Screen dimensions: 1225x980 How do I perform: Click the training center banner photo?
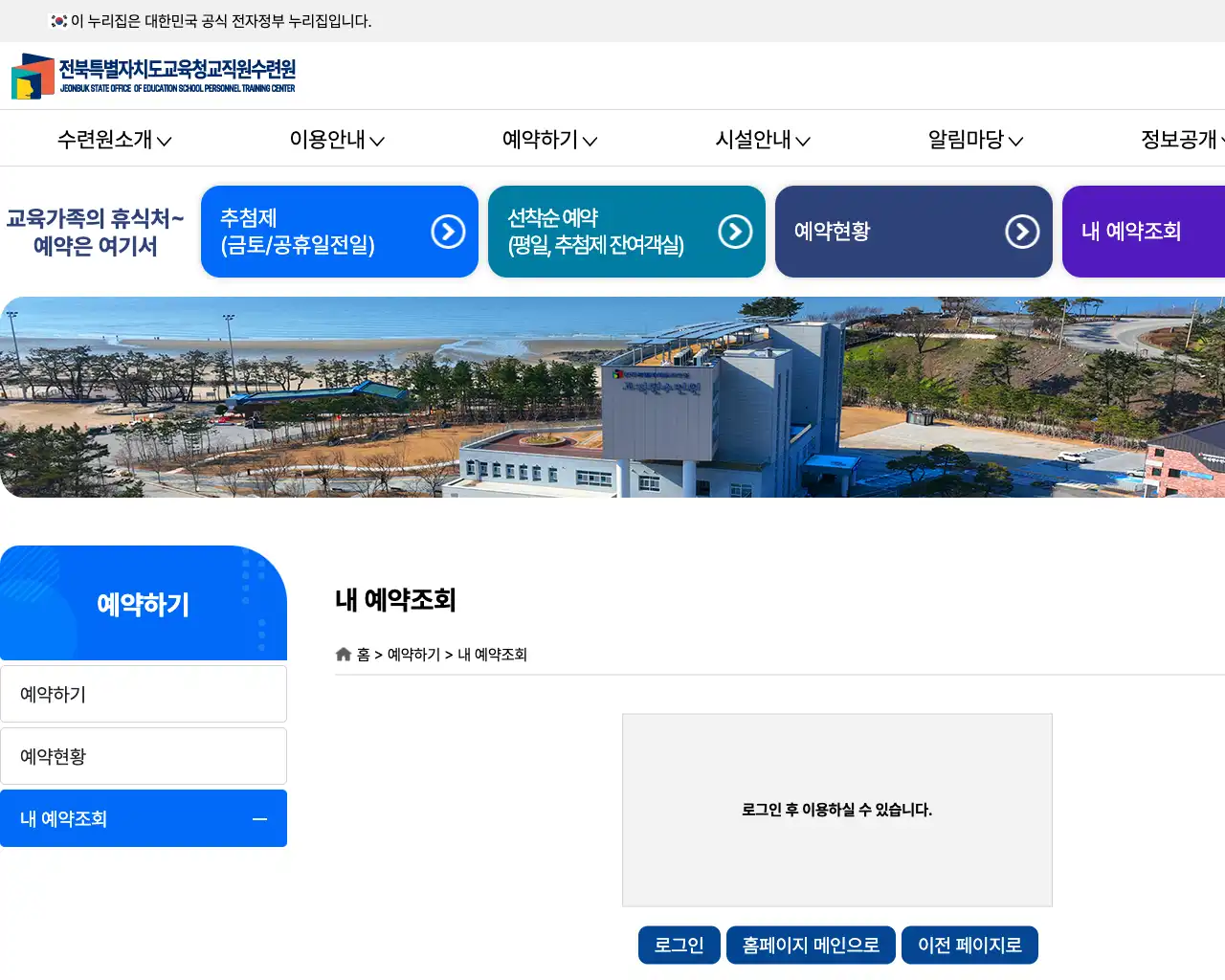(612, 397)
